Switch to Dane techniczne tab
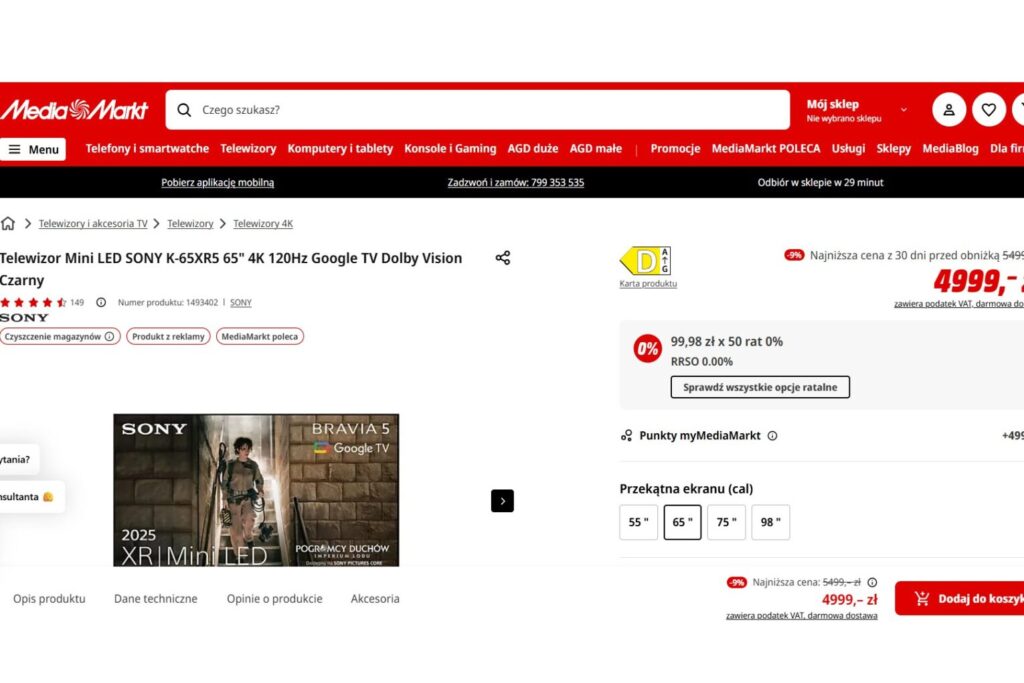The image size is (1024, 683). tap(155, 598)
